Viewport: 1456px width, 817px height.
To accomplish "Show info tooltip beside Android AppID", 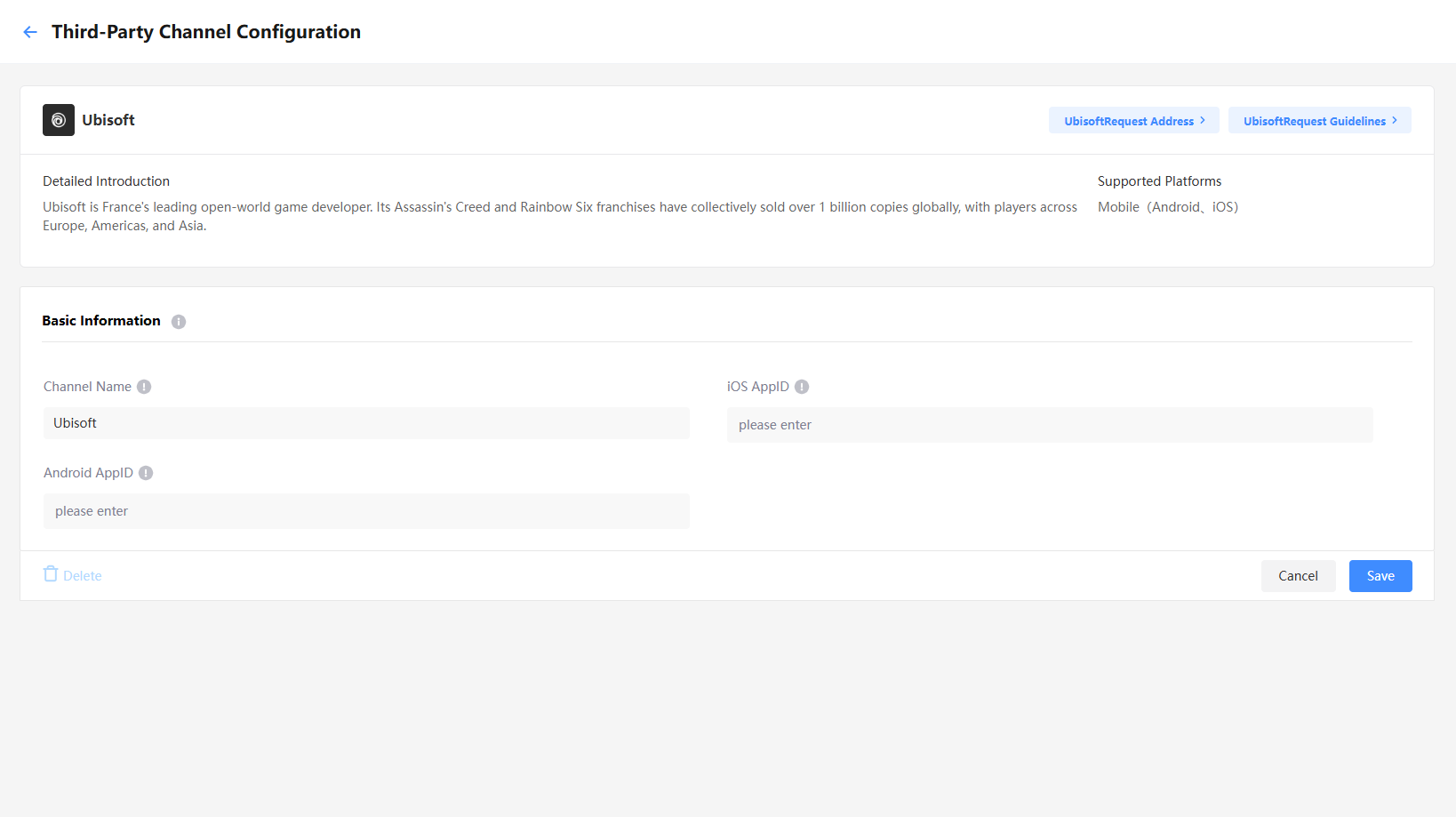I will 146,473.
